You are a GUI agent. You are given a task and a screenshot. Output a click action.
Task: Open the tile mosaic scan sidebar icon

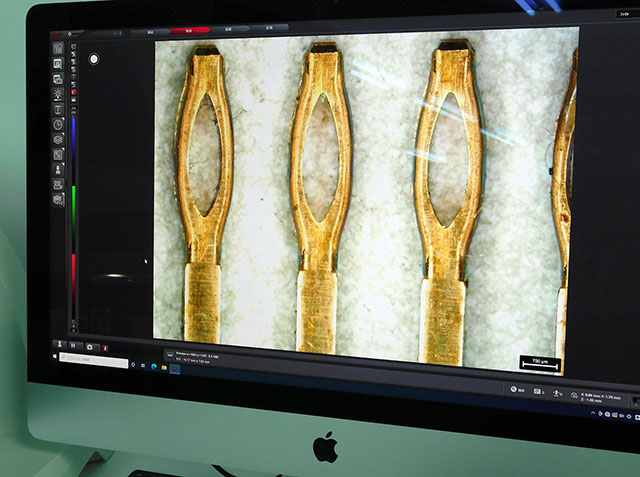58,155
